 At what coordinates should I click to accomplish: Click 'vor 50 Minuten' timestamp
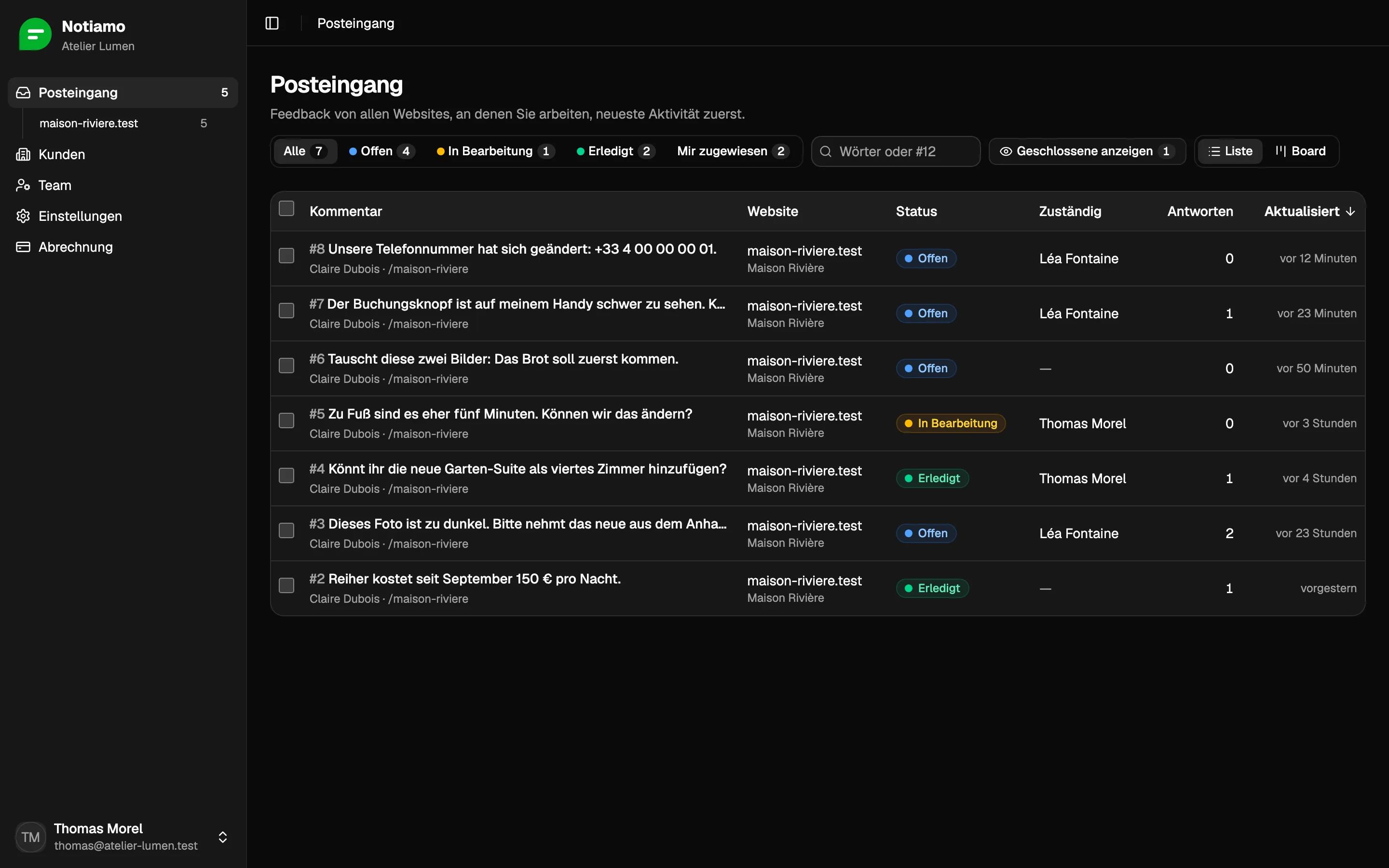pos(1316,368)
